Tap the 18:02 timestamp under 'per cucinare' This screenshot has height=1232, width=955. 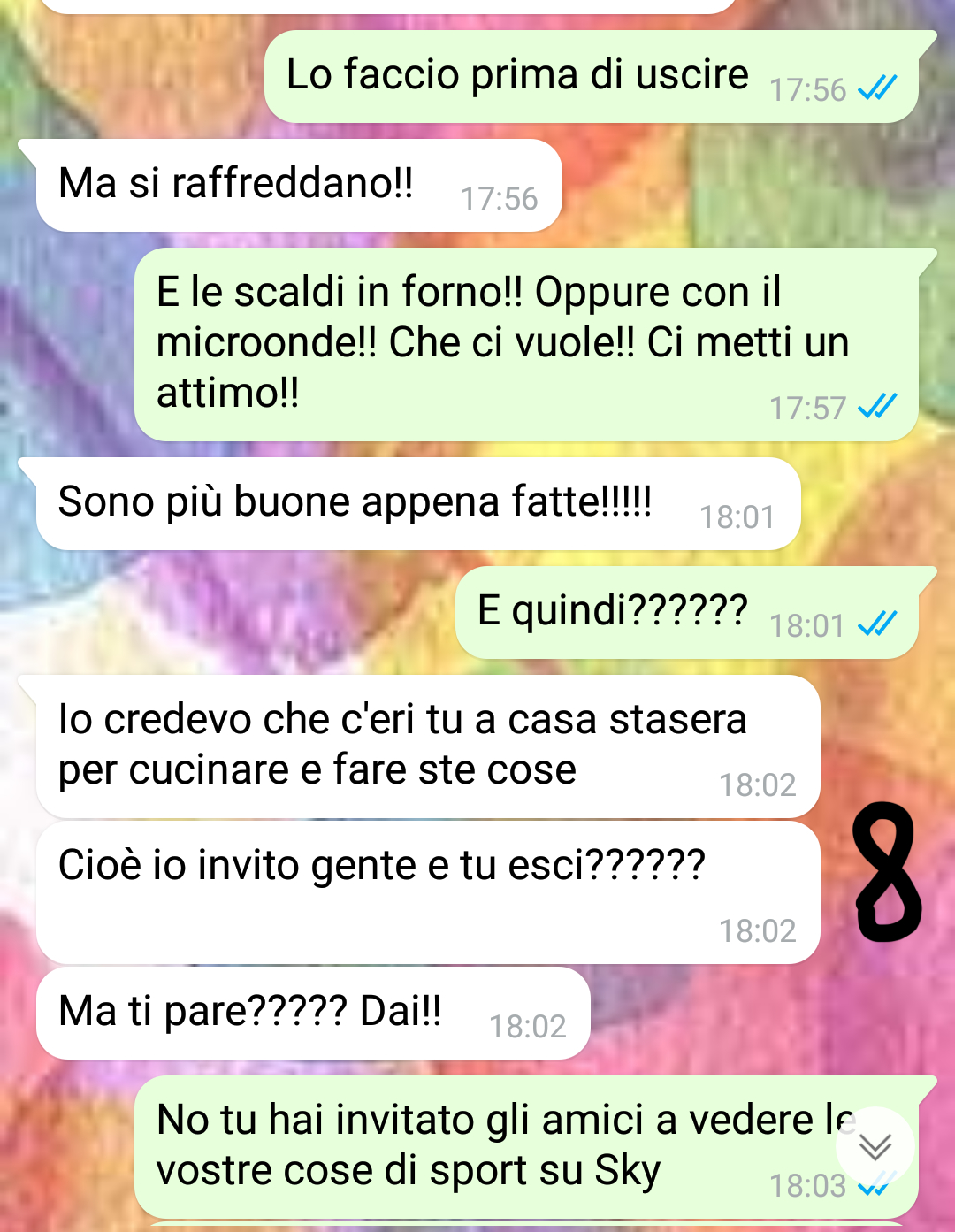tap(758, 785)
